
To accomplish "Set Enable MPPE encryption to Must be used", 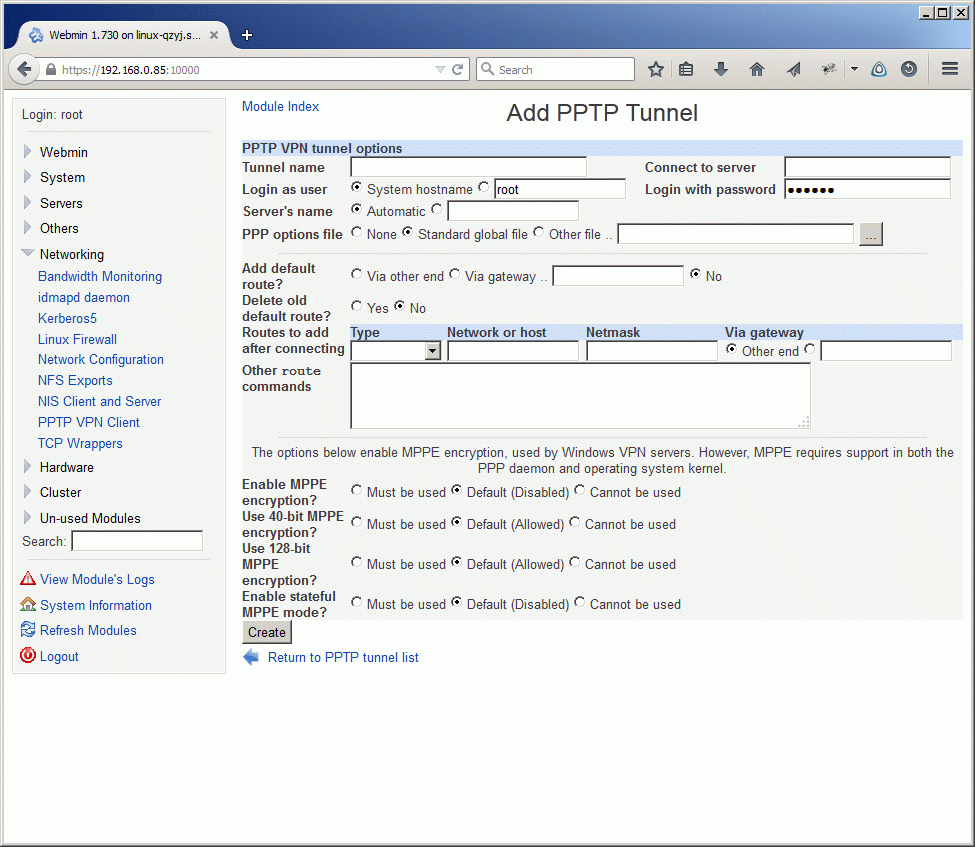I will point(356,490).
